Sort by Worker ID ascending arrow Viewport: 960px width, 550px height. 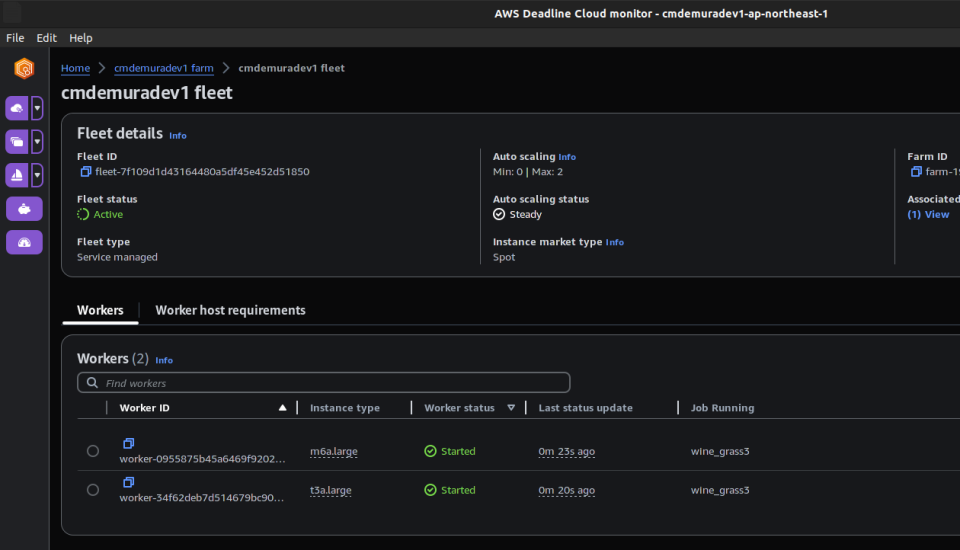(x=282, y=408)
